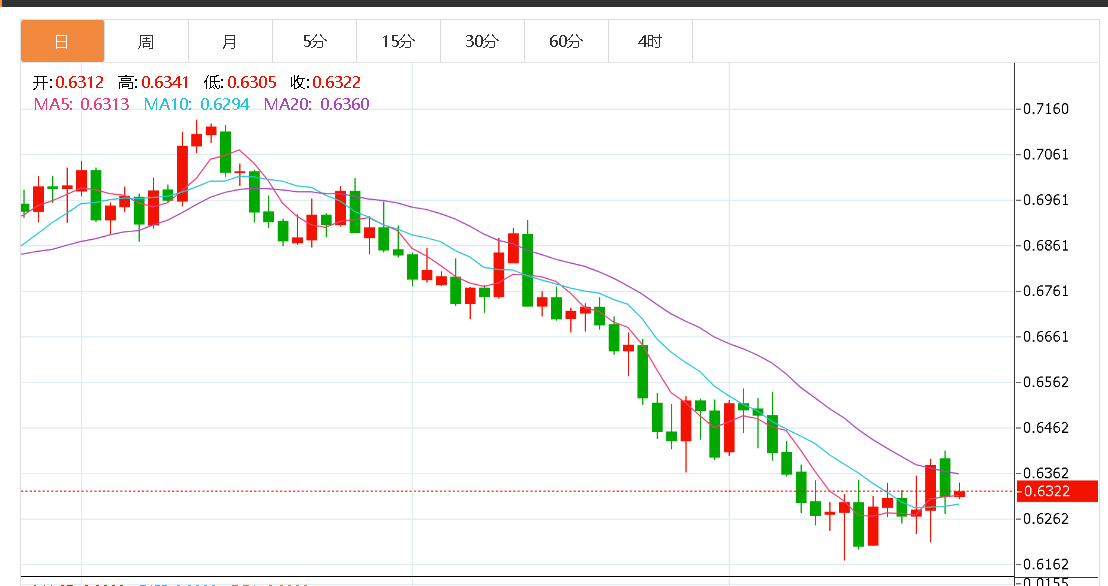Switch to the 月 monthly tab

pyautogui.click(x=230, y=41)
